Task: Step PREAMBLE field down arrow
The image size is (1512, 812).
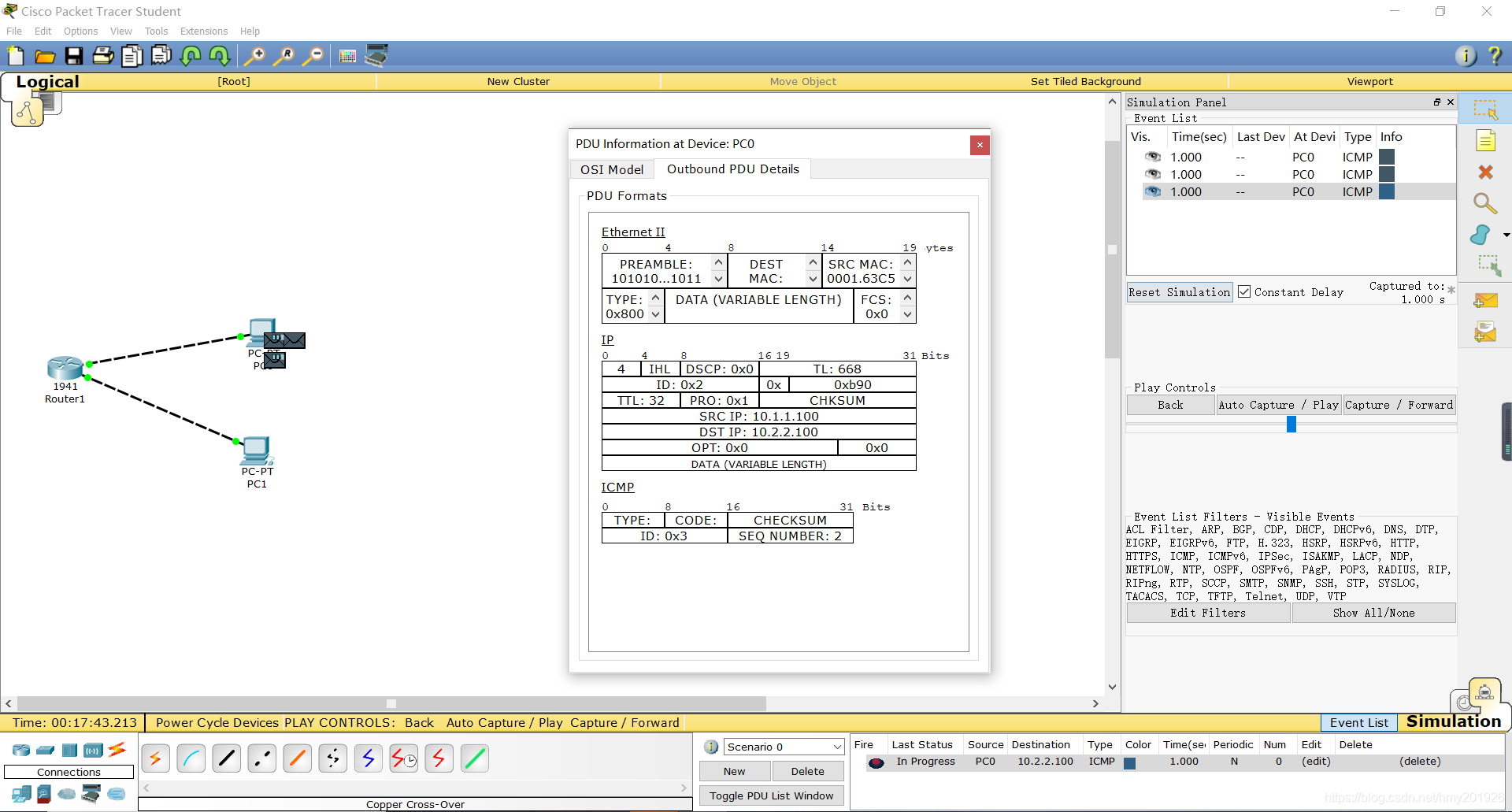Action: click(x=718, y=279)
